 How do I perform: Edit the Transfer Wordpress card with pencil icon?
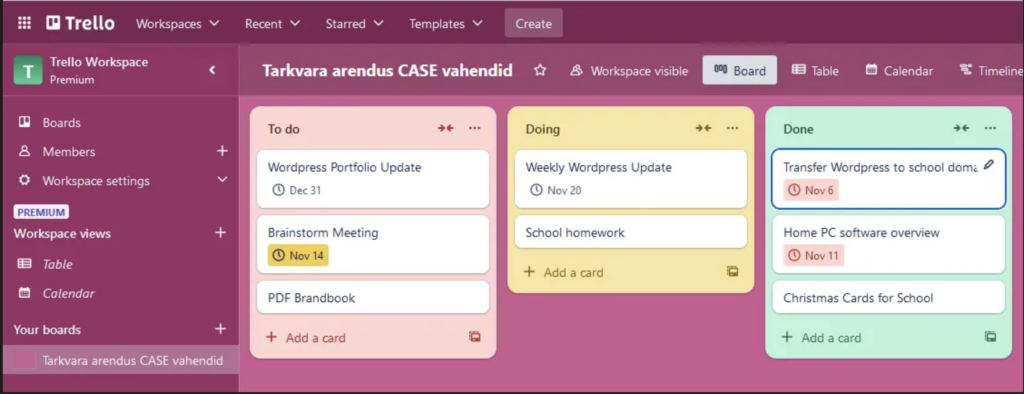point(989,165)
